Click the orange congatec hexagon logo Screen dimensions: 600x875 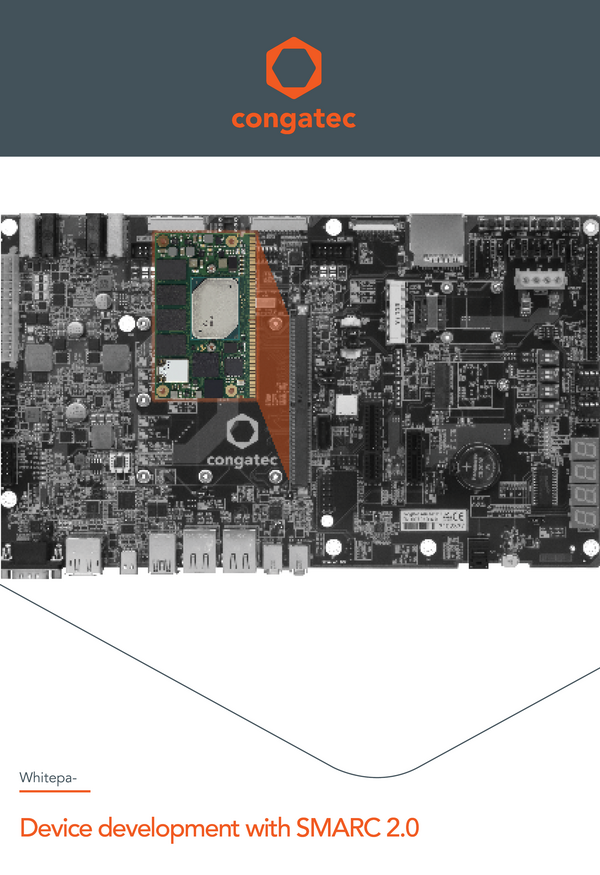(x=294, y=68)
